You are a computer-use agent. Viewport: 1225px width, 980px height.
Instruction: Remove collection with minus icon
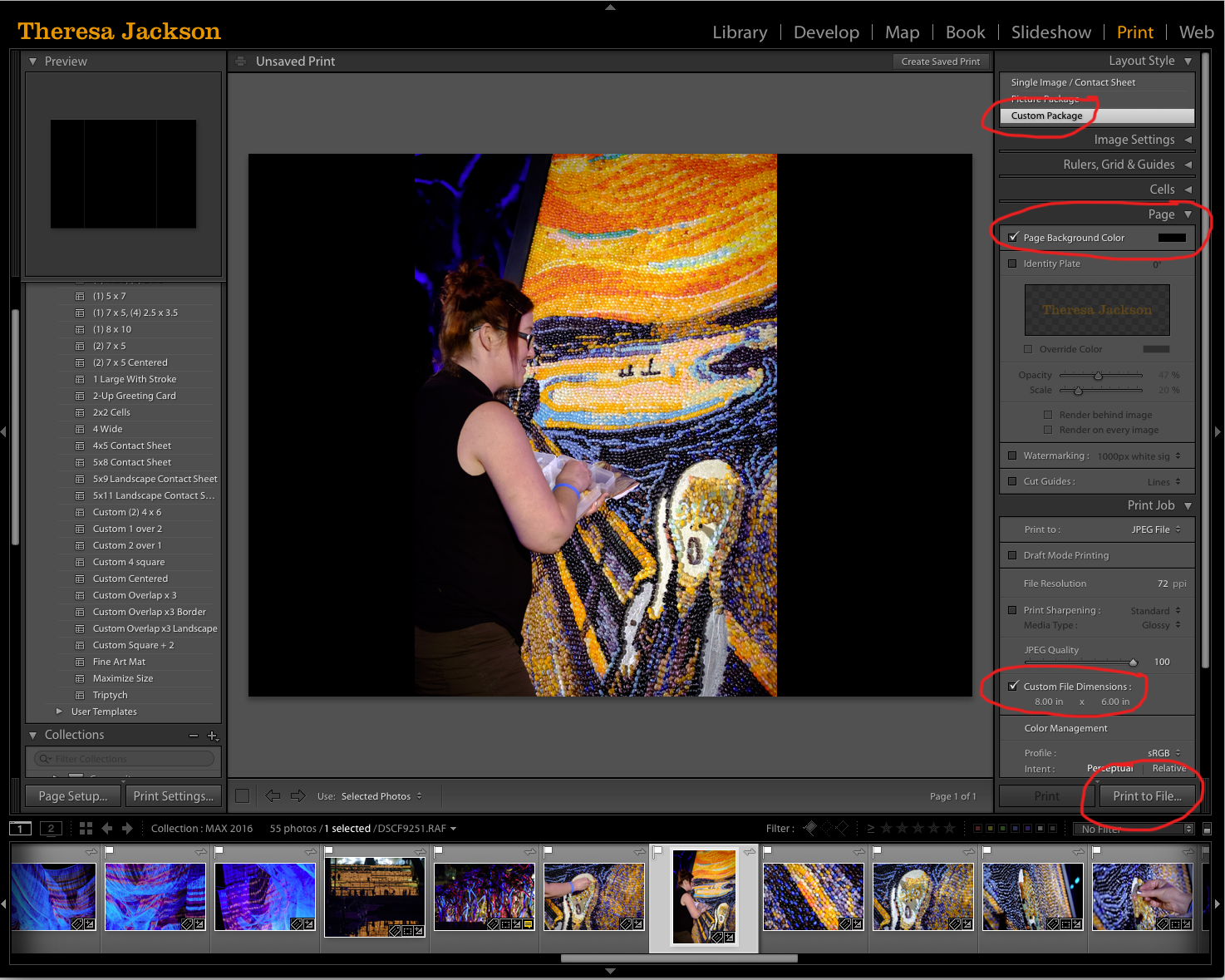point(194,736)
